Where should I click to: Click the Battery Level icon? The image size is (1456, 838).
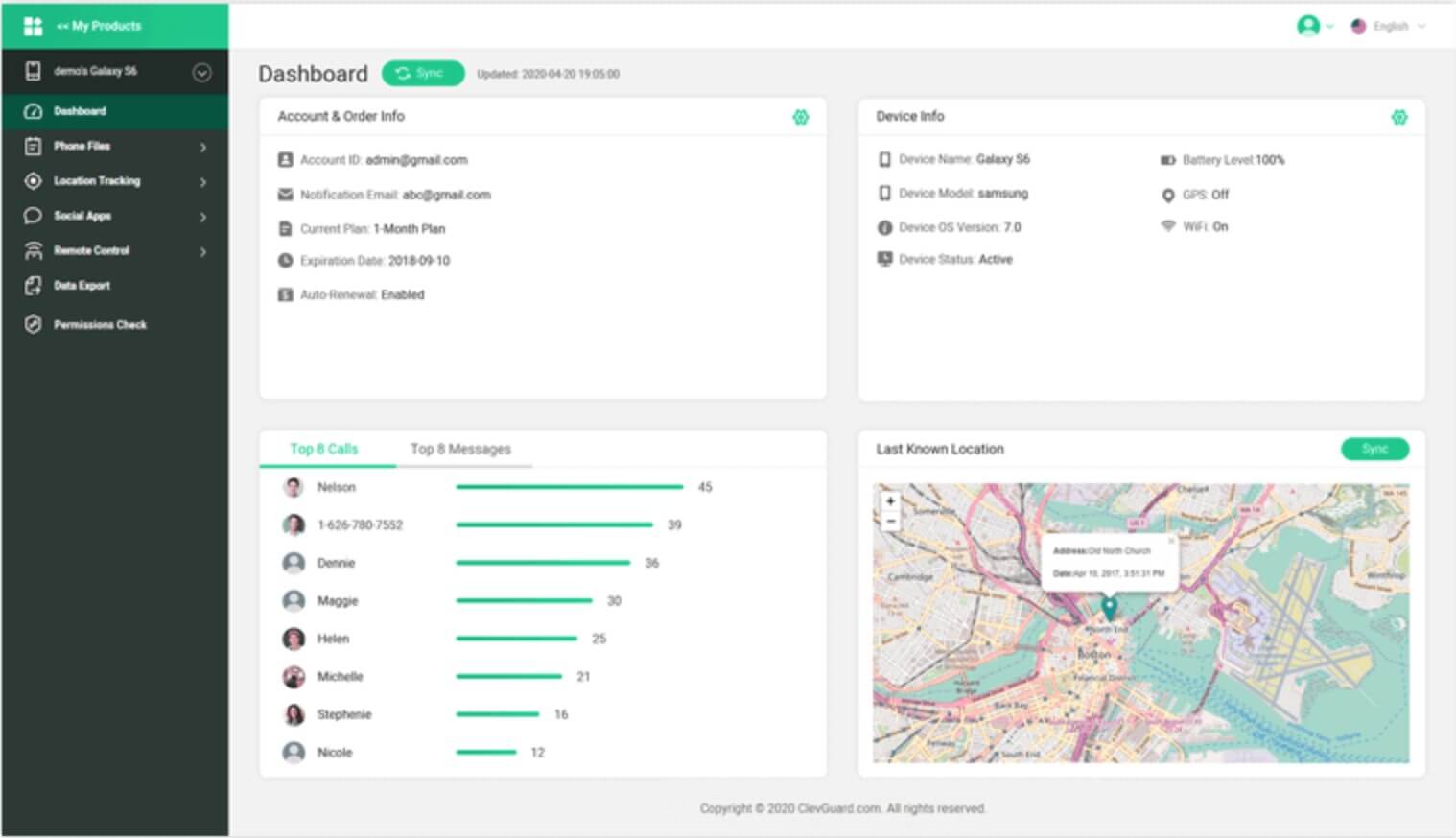click(x=1167, y=160)
